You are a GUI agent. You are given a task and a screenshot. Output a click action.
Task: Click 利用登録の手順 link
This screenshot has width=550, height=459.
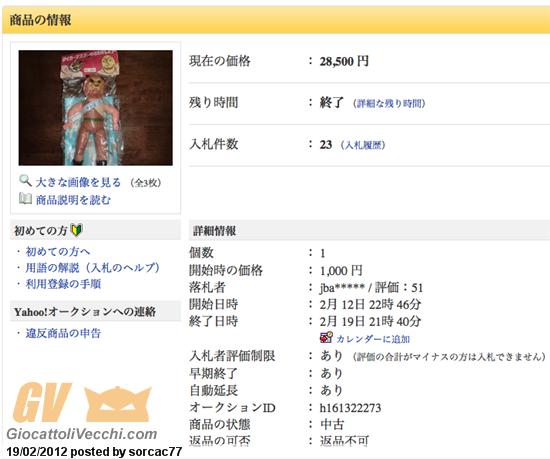[x=63, y=284]
